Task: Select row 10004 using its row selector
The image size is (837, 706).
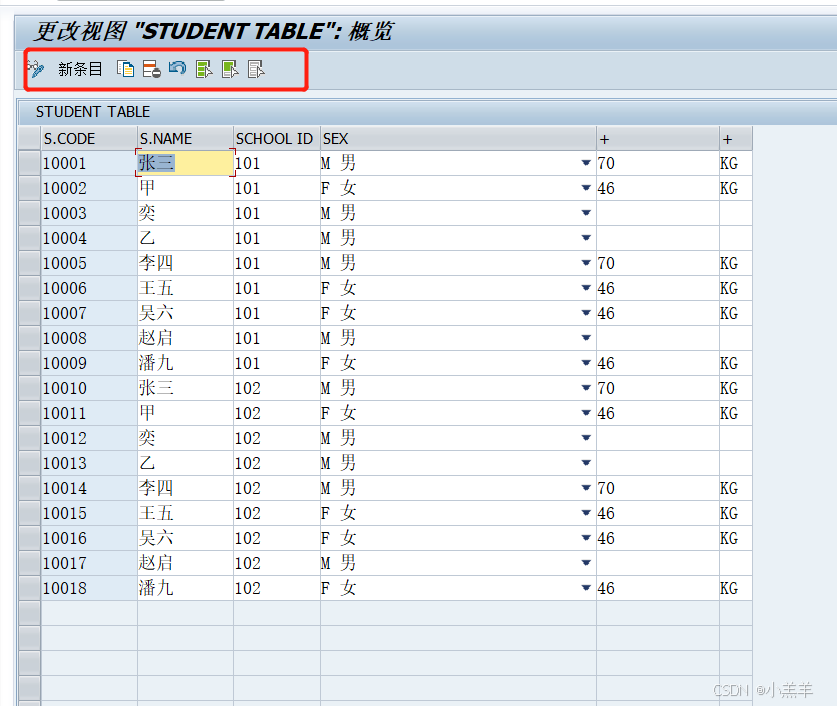Action: [x=29, y=238]
